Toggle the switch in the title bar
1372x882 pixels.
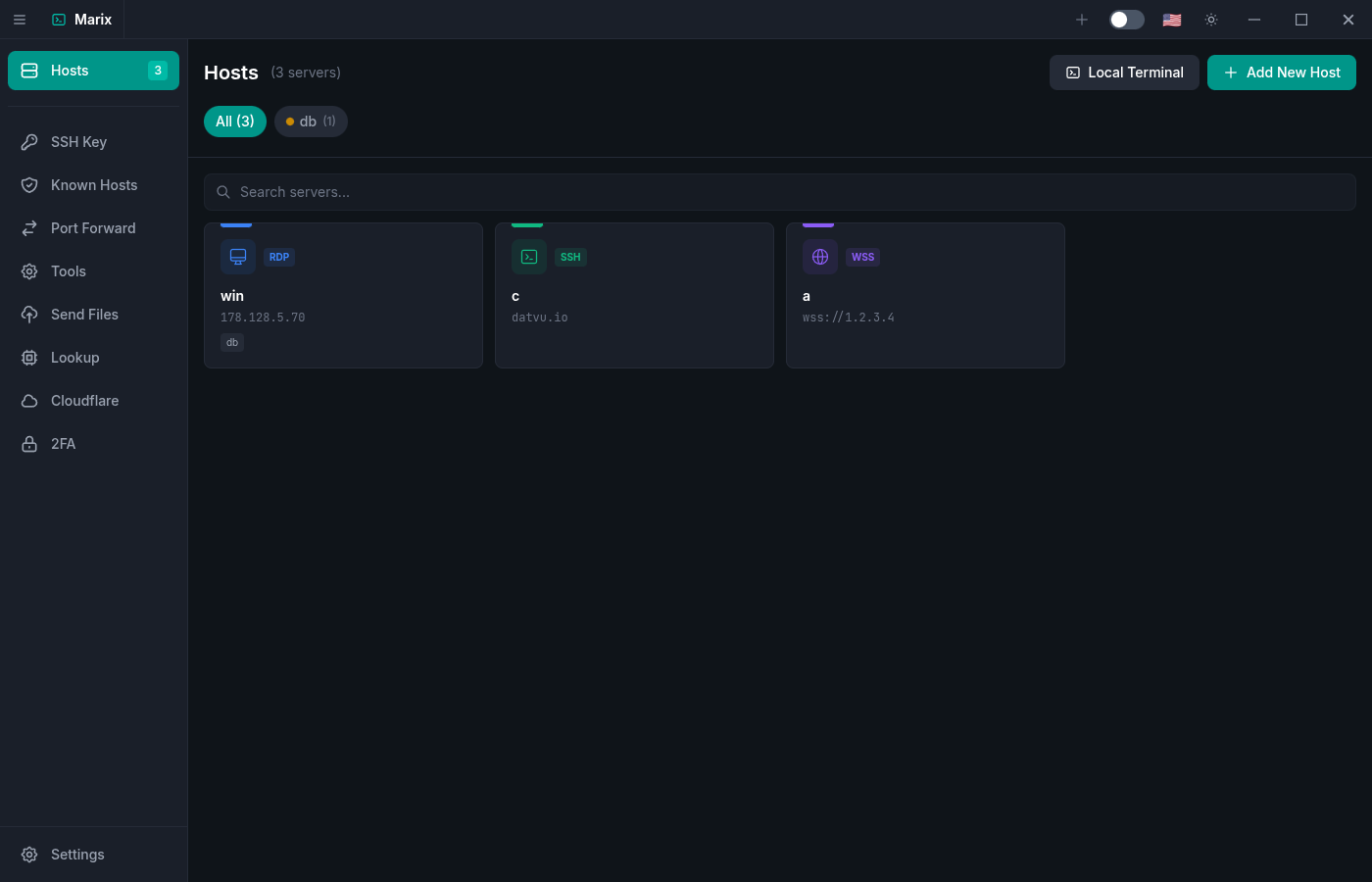click(1126, 19)
